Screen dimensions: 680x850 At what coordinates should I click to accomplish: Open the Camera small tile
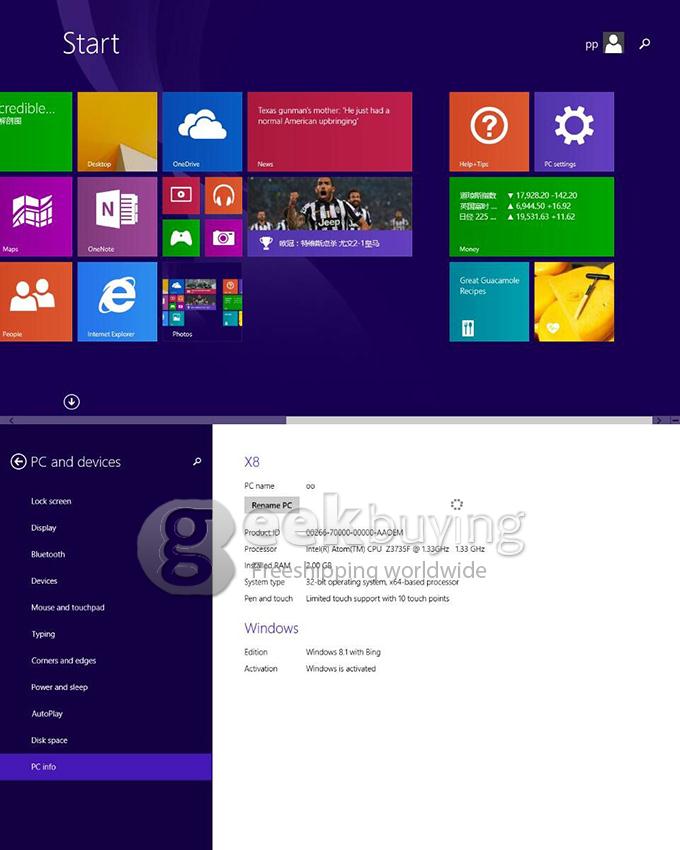tap(223, 237)
